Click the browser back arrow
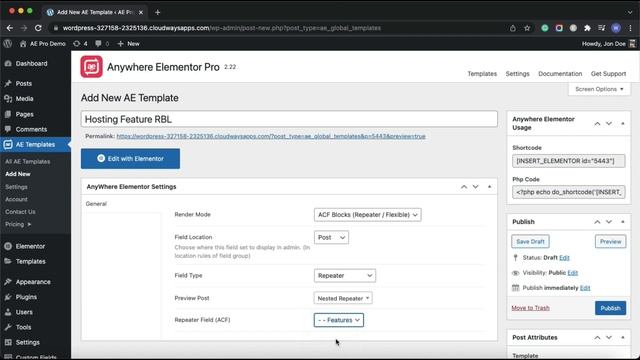Viewport: 640px width, 360px height. (x=10, y=28)
